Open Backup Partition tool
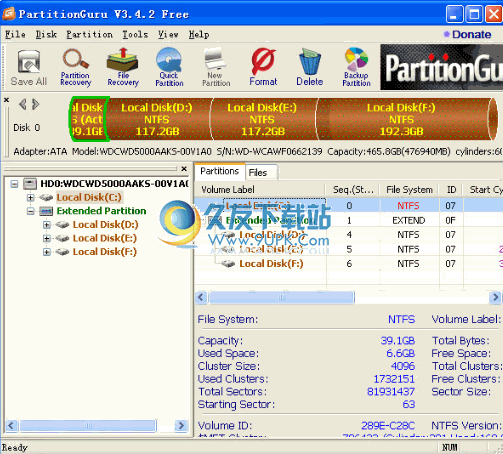The width and height of the screenshot is (503, 454). point(356,68)
